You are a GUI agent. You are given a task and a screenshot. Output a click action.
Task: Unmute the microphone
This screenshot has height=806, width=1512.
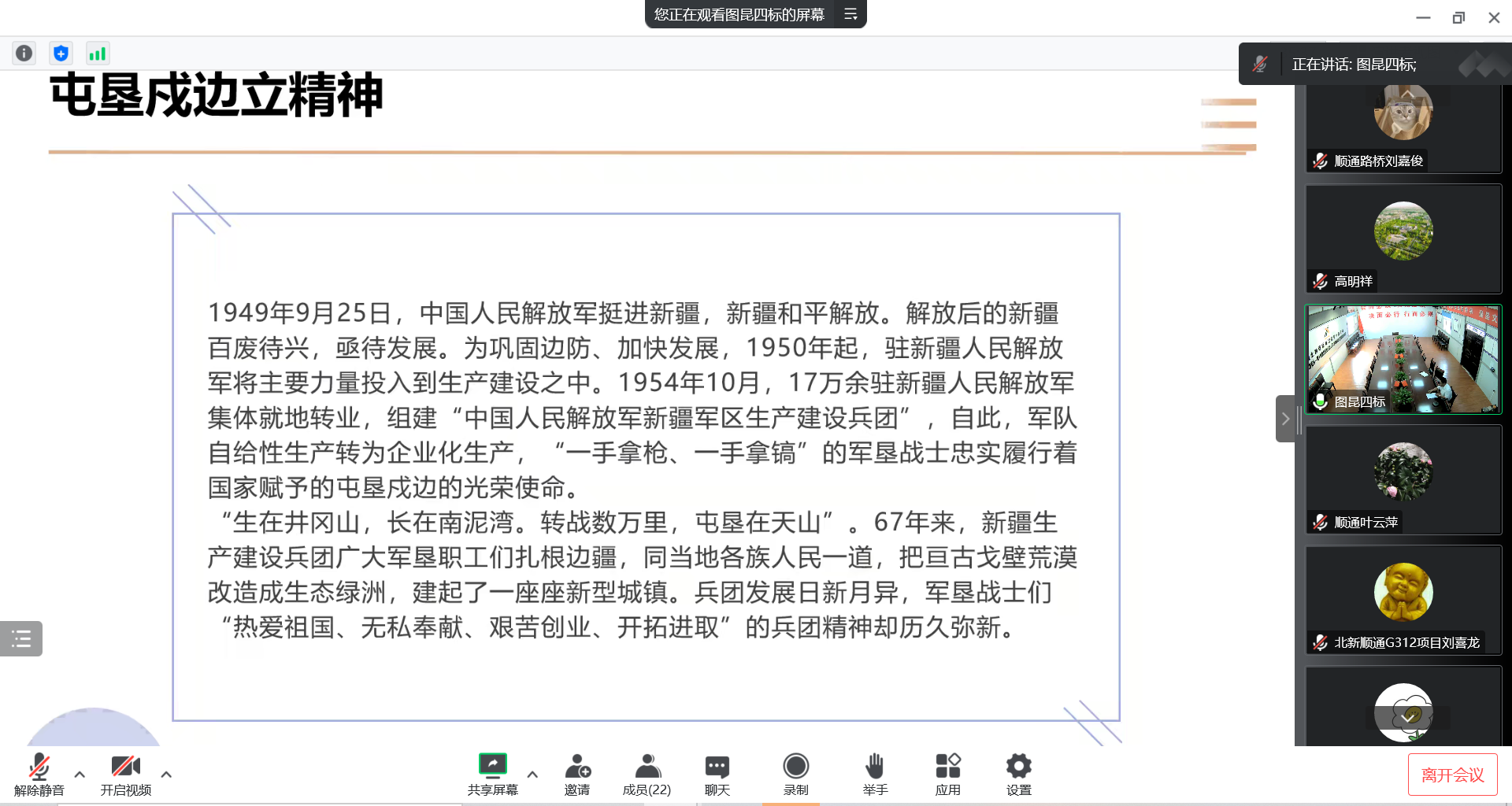pyautogui.click(x=39, y=775)
